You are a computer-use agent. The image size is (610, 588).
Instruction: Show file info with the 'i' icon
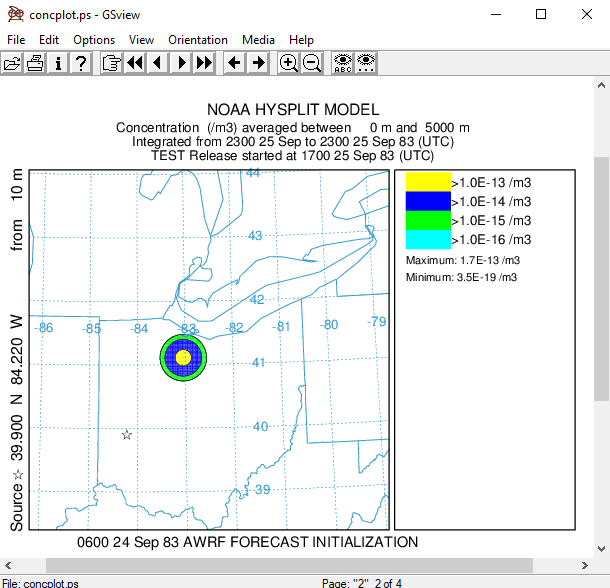(x=58, y=63)
